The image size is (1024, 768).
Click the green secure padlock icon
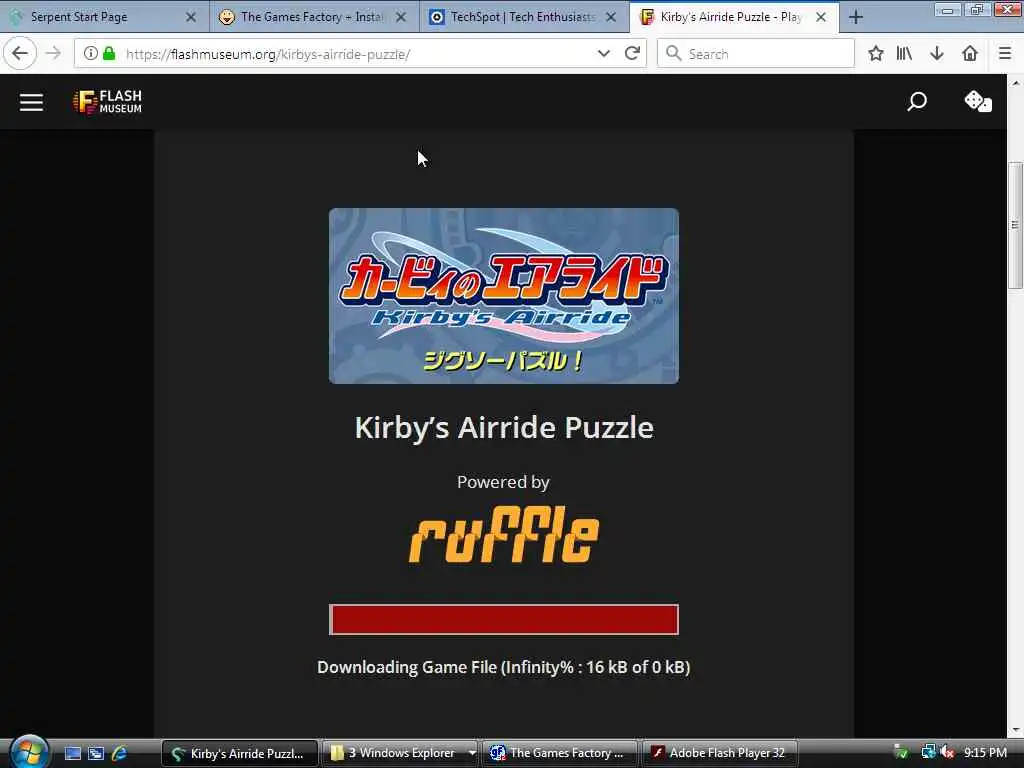(x=109, y=54)
